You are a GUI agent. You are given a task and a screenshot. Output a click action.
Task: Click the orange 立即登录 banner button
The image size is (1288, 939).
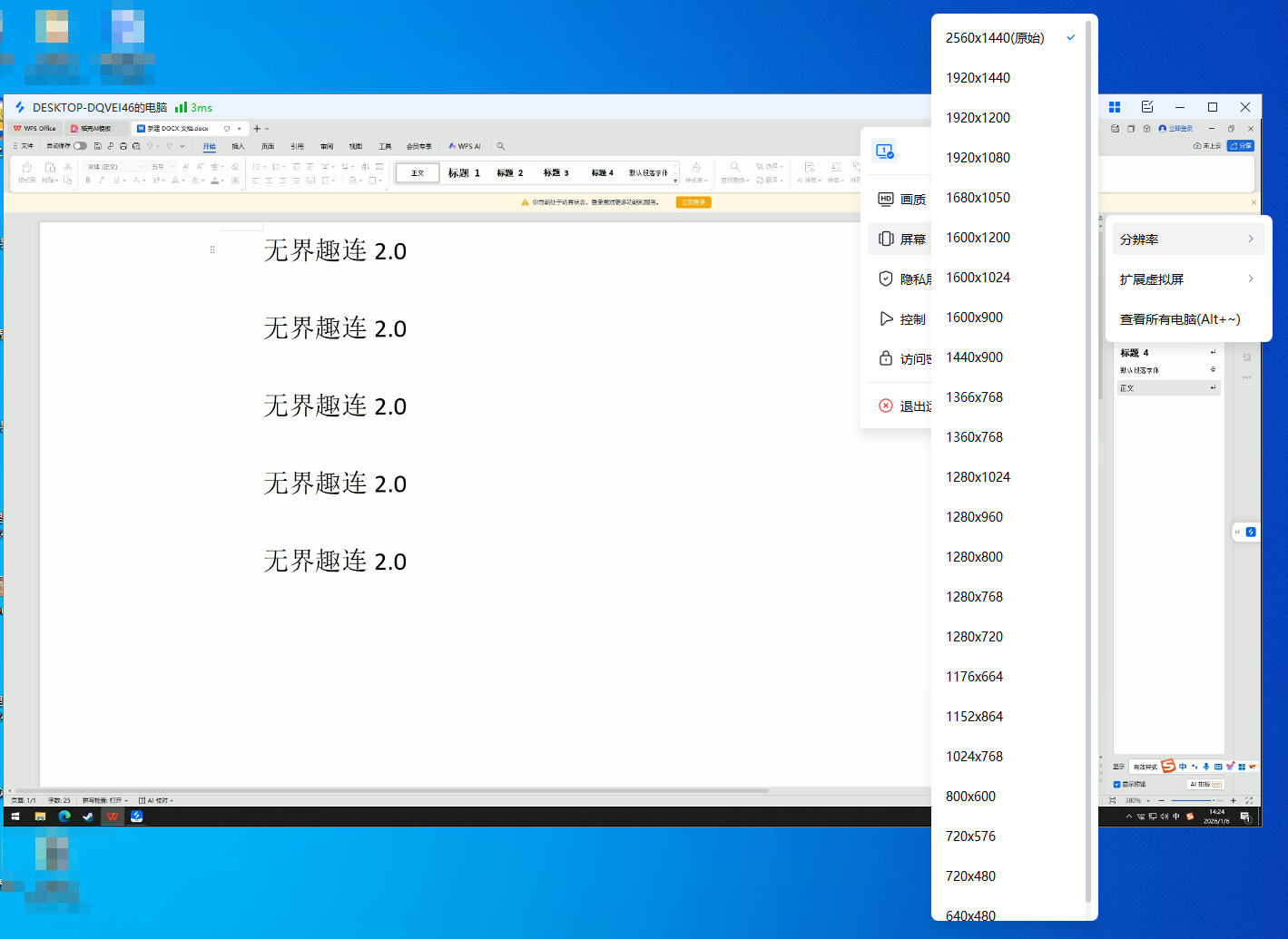(x=693, y=202)
